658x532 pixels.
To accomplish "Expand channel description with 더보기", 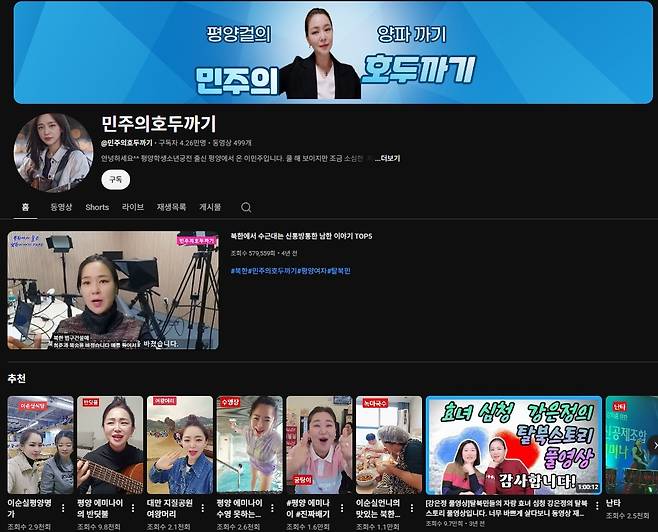I will click(x=387, y=159).
